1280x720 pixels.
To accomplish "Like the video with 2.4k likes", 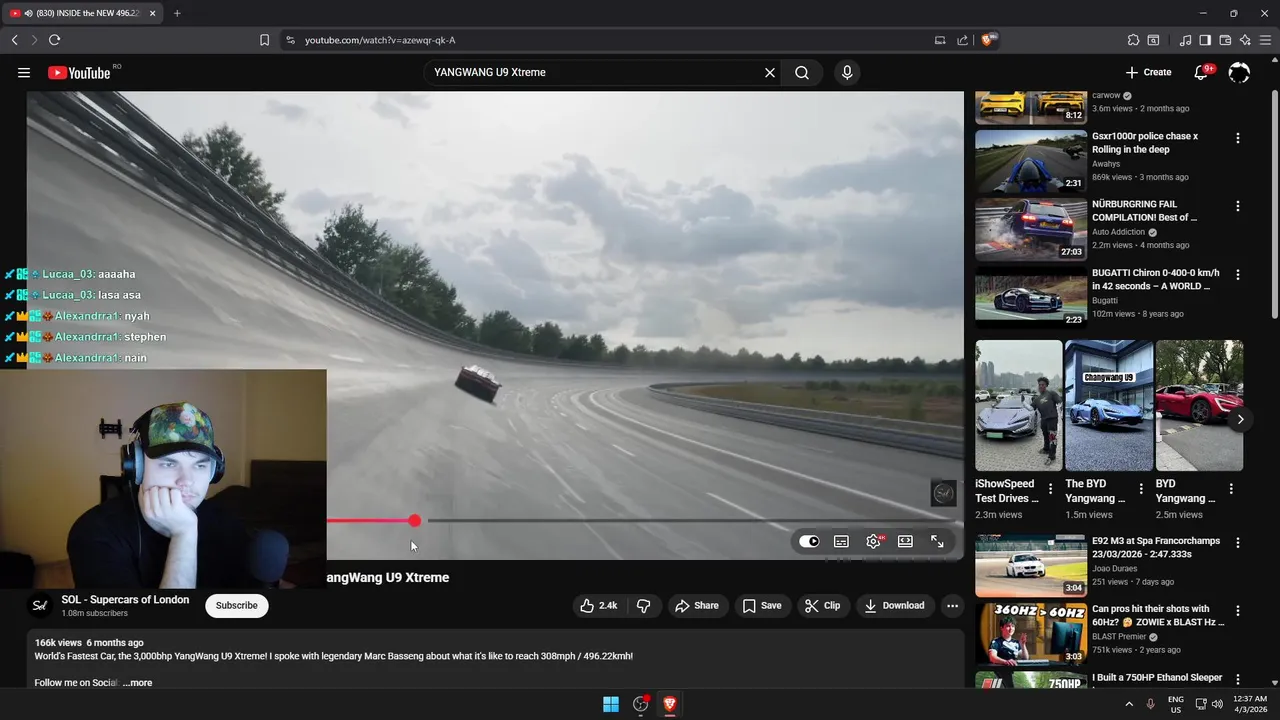I will 599,605.
